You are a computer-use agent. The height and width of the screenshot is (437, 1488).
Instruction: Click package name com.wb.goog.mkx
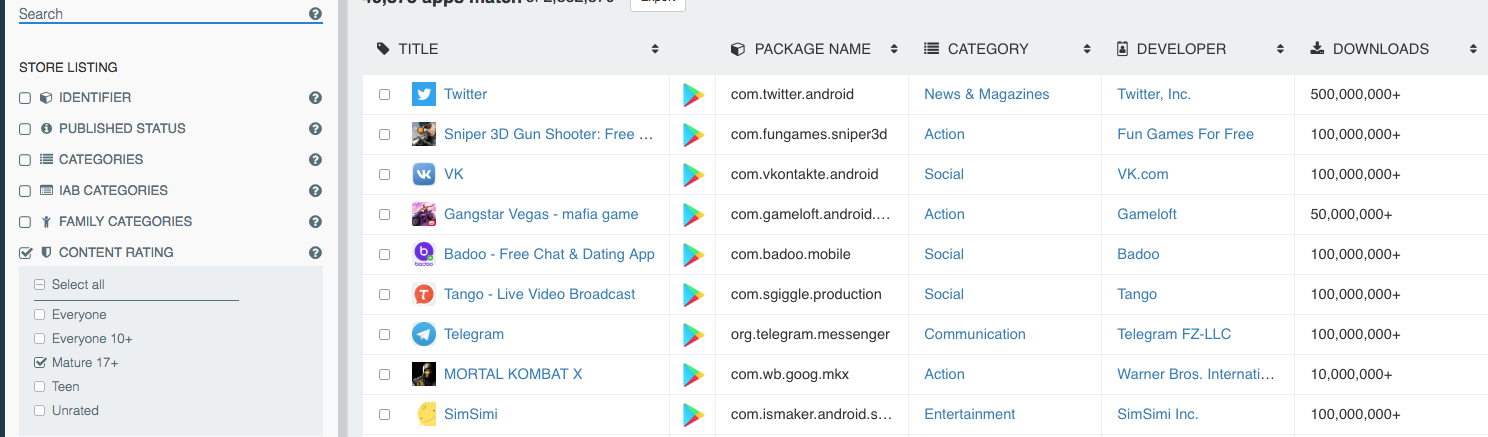point(791,374)
